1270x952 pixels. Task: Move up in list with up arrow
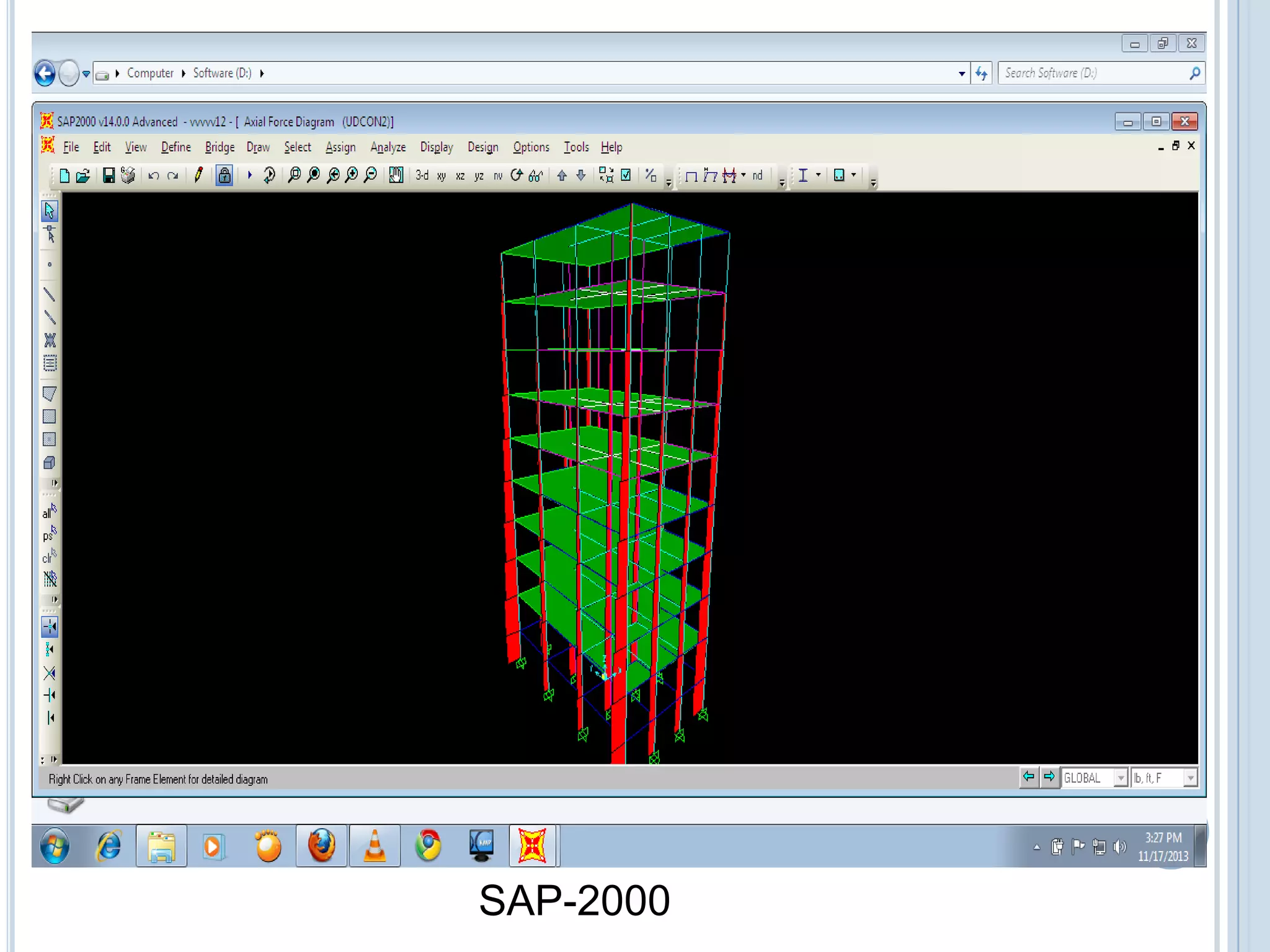pyautogui.click(x=562, y=175)
